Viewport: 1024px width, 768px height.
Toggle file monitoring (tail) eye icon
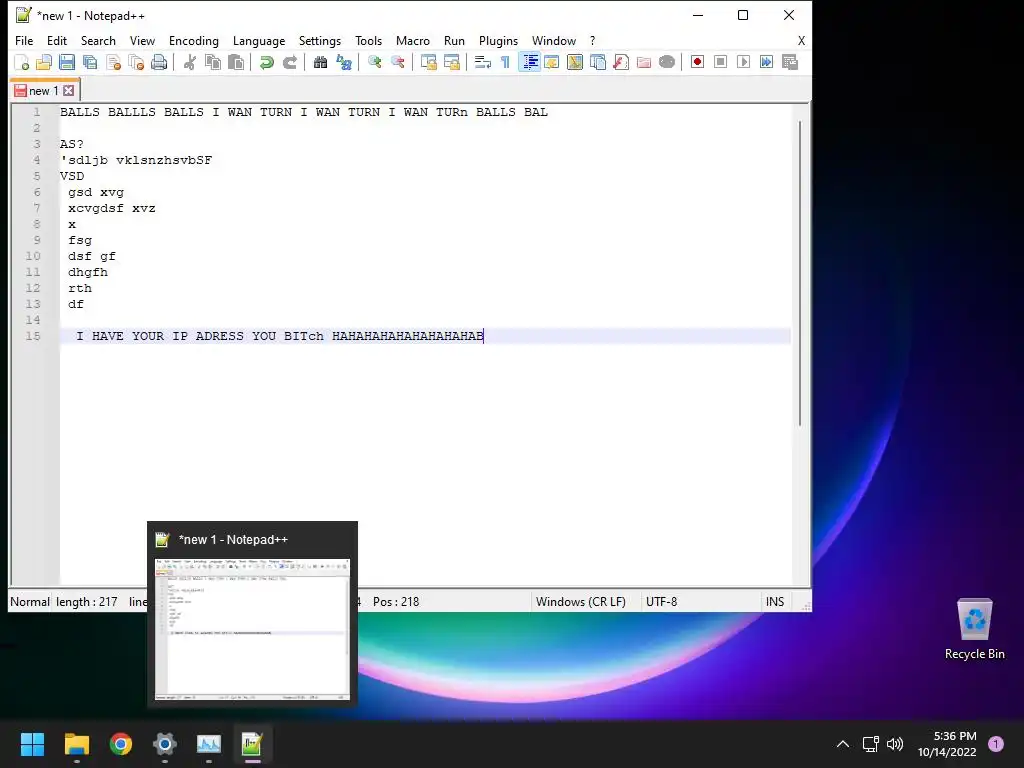coord(667,63)
